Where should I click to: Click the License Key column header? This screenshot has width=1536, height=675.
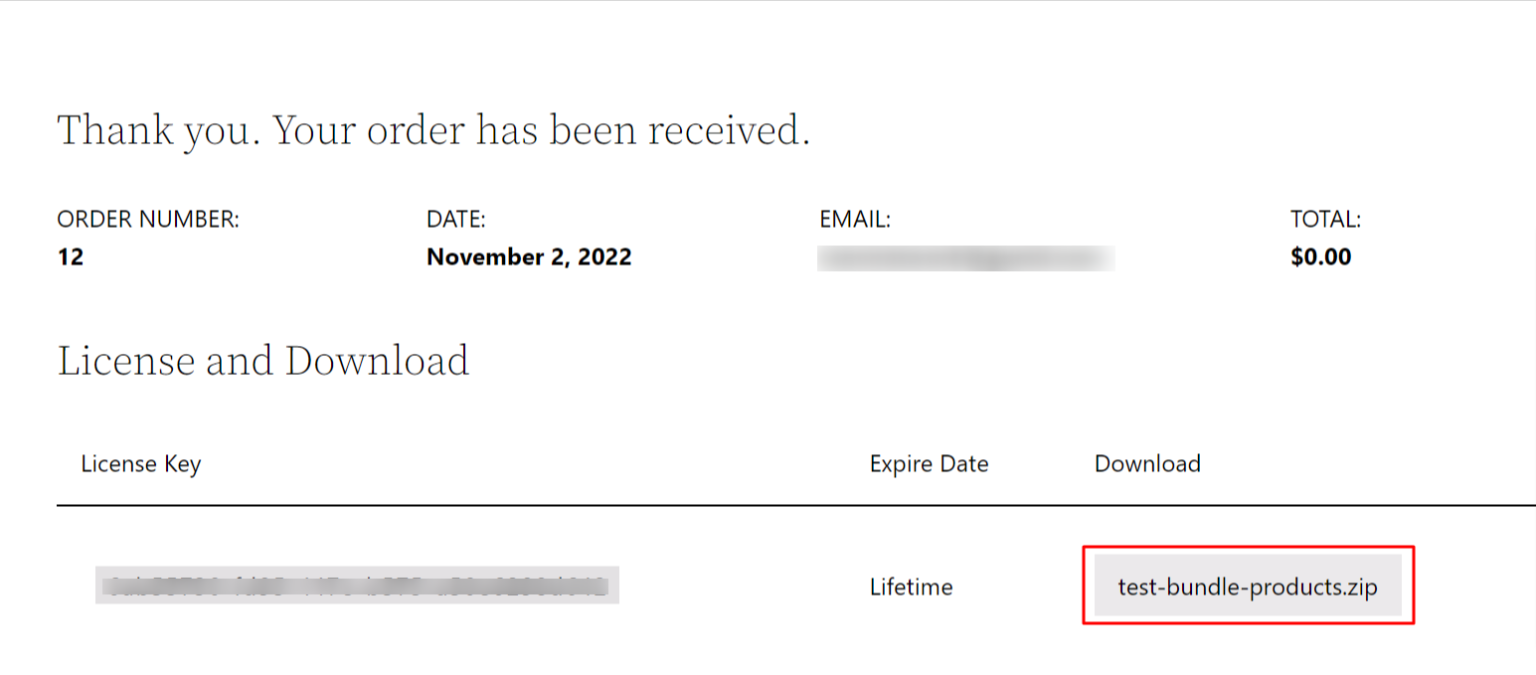tap(141, 464)
